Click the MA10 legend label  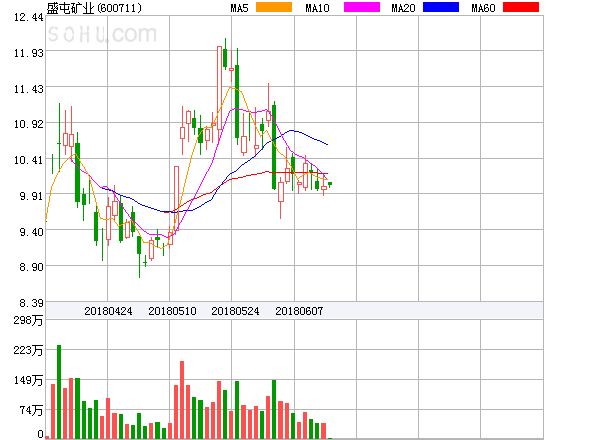coord(317,8)
